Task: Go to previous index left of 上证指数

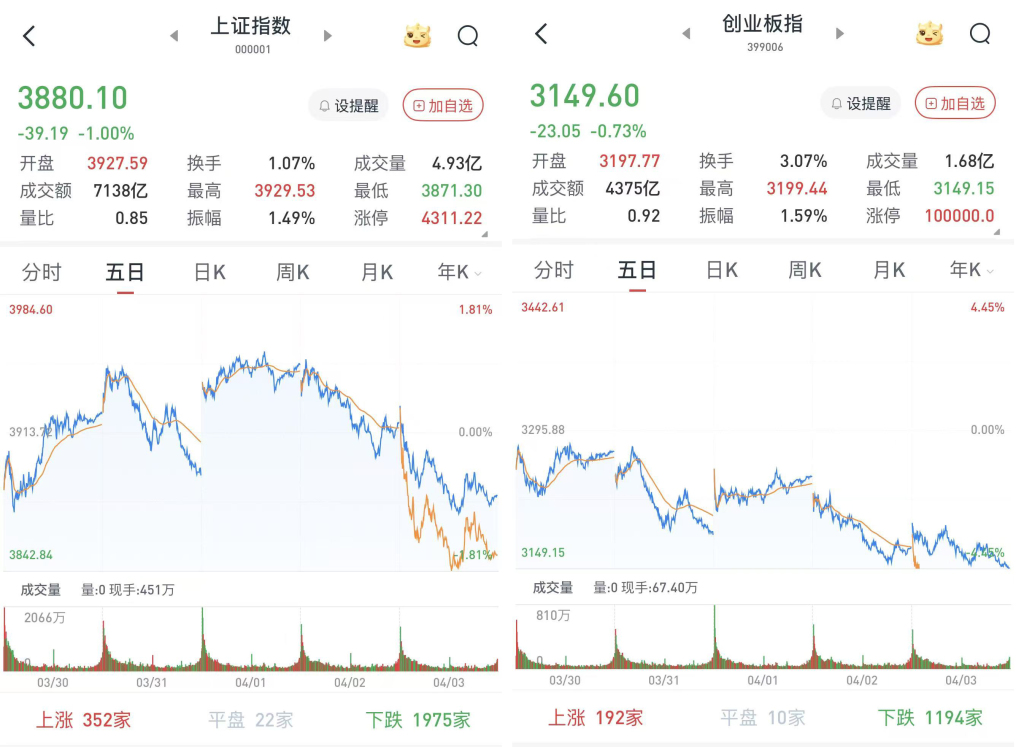Action: point(174,36)
